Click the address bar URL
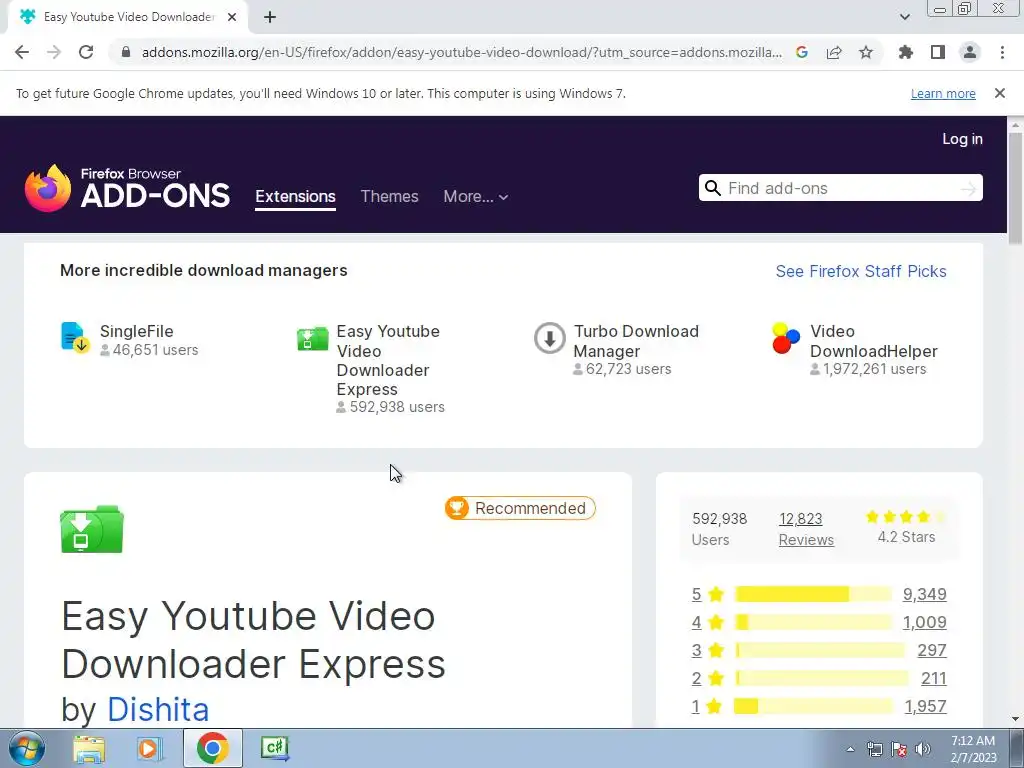 462,52
